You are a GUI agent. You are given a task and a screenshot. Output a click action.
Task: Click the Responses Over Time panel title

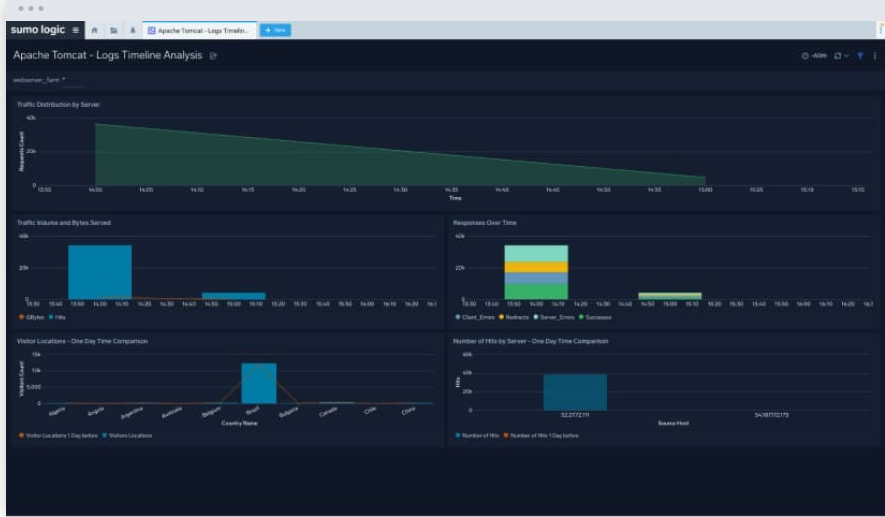coord(484,223)
